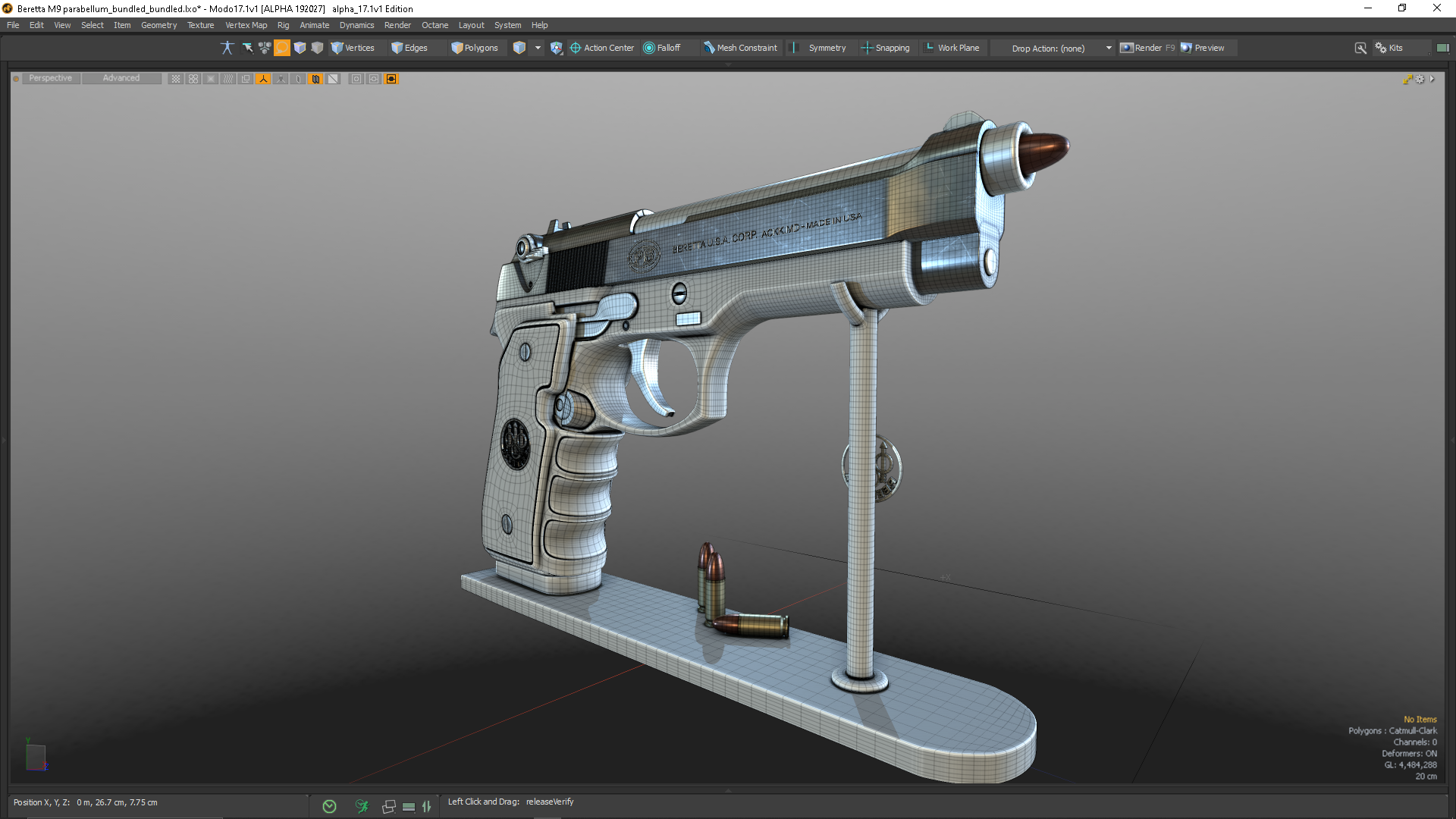Enable Mesh Constraint toggle

pos(740,48)
